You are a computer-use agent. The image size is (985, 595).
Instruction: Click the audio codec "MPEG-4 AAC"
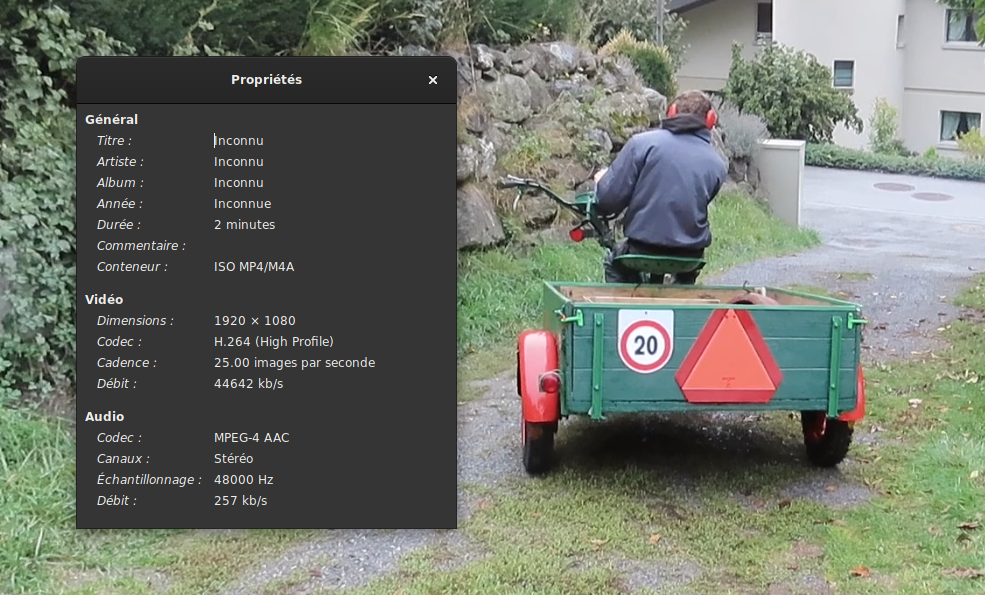click(x=251, y=438)
